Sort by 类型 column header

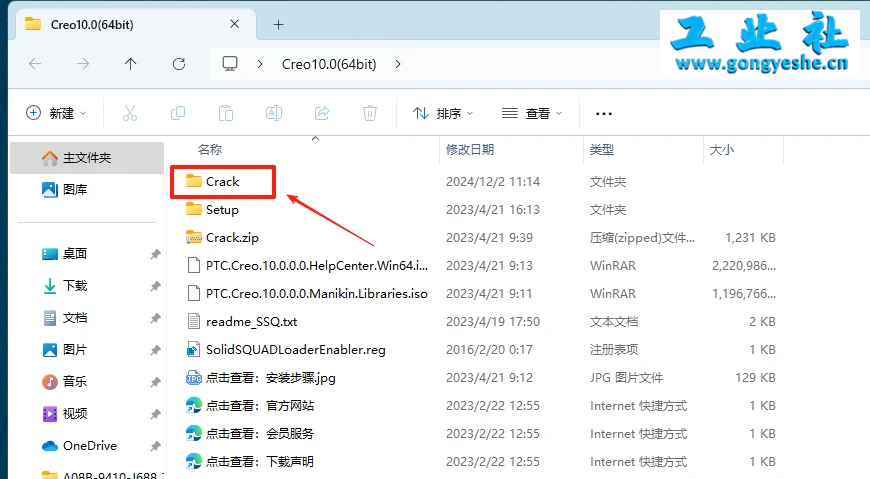click(601, 149)
